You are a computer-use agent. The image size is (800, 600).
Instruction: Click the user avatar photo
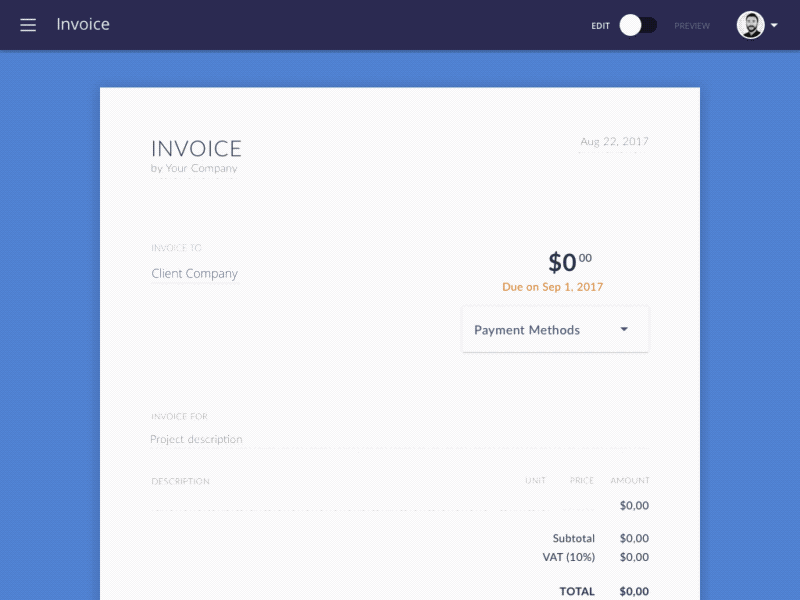(749, 25)
